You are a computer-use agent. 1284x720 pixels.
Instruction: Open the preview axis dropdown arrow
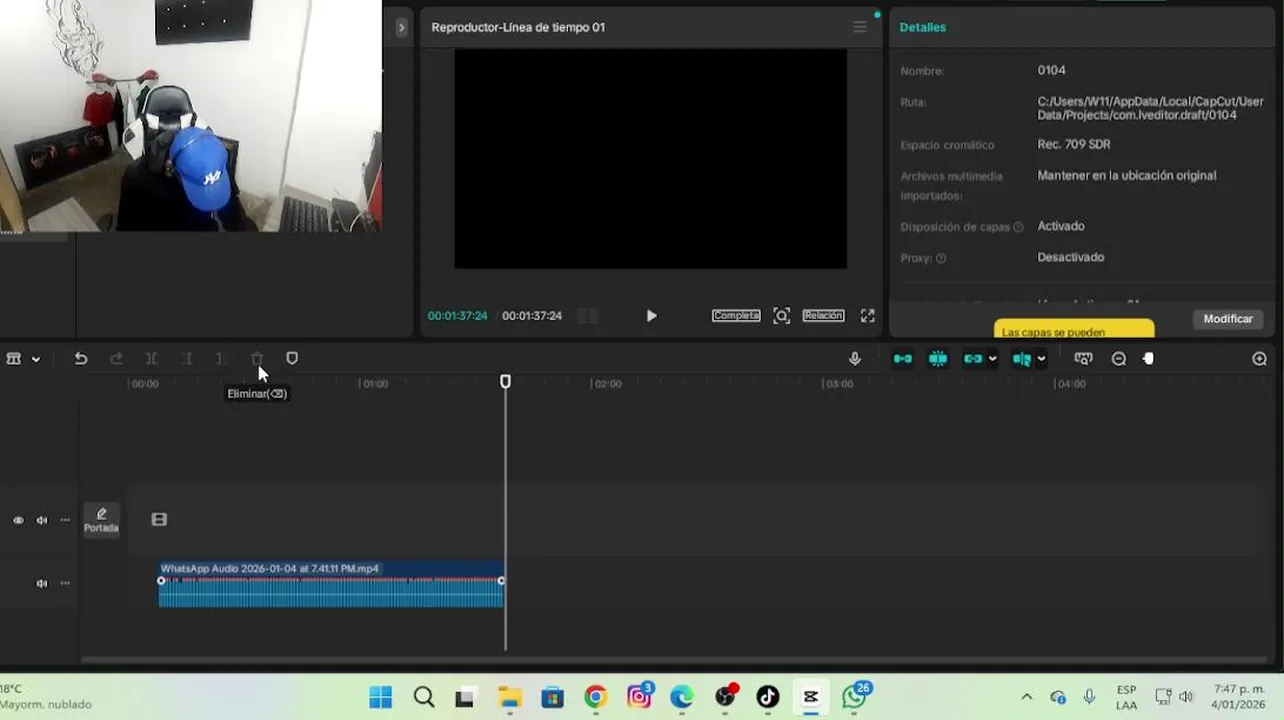point(1041,359)
